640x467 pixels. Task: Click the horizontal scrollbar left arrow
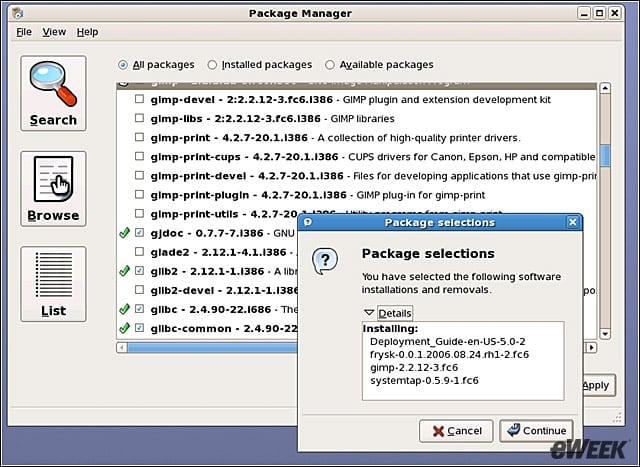(122, 348)
